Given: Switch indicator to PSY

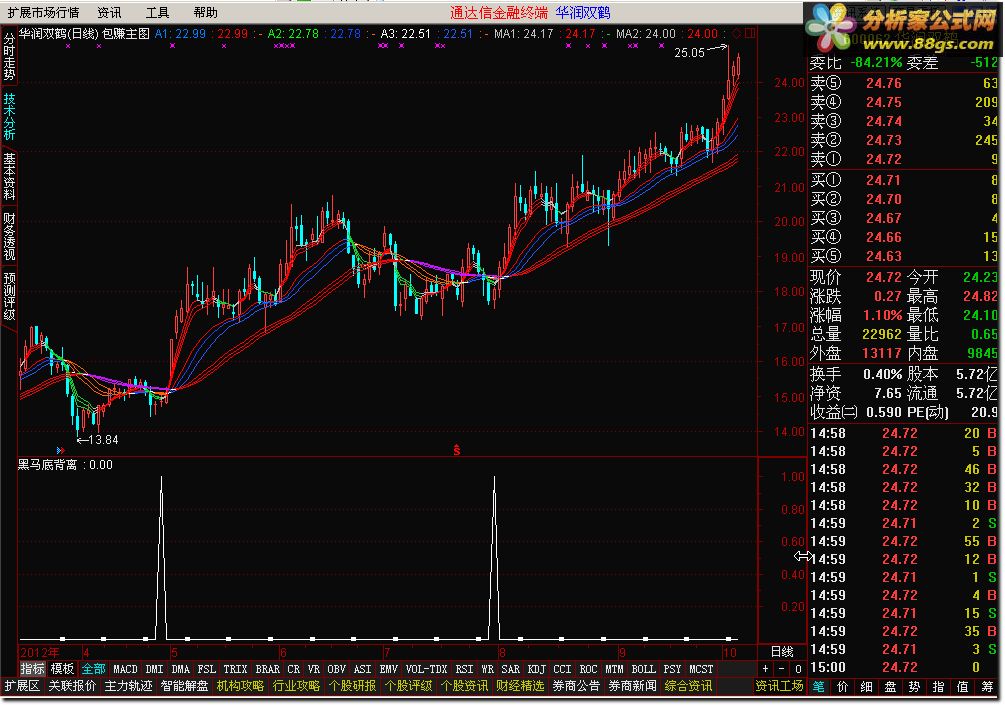Looking at the screenshot, I should [x=672, y=668].
